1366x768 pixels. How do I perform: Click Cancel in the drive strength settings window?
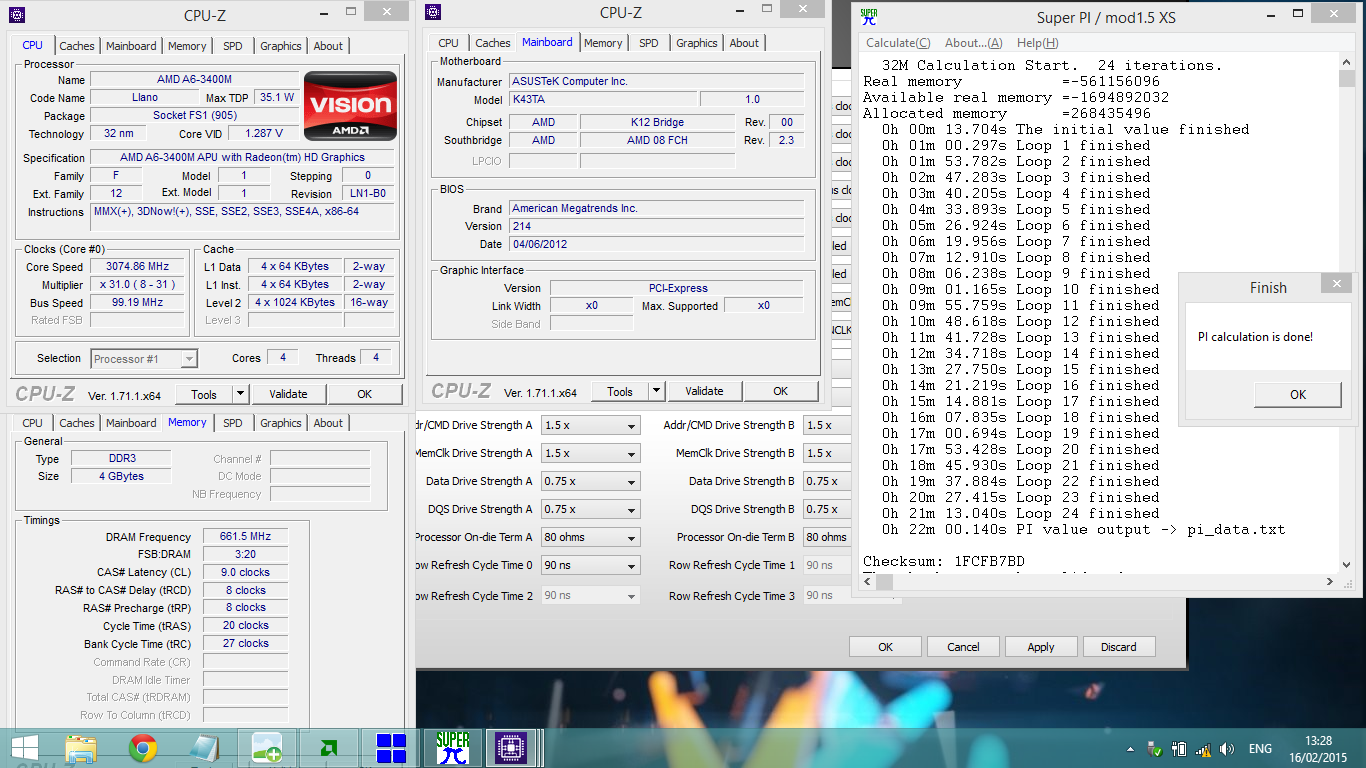tap(963, 647)
